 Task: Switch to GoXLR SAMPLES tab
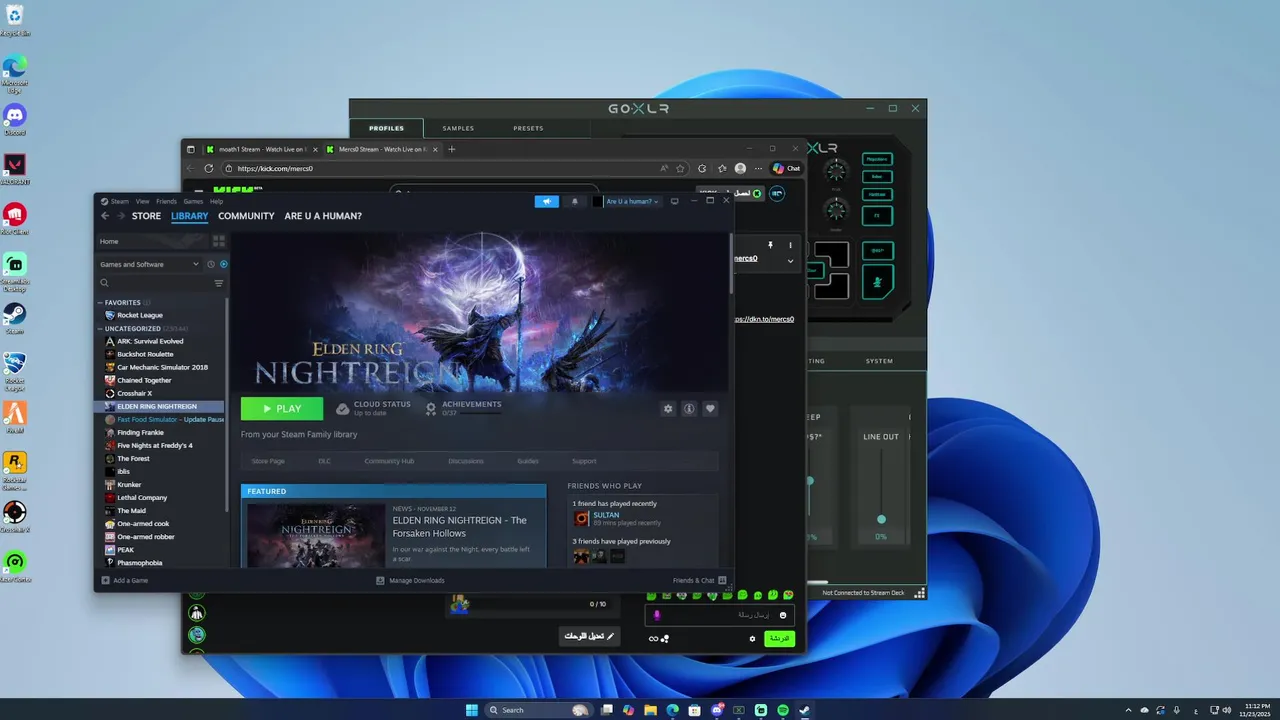coord(458,128)
